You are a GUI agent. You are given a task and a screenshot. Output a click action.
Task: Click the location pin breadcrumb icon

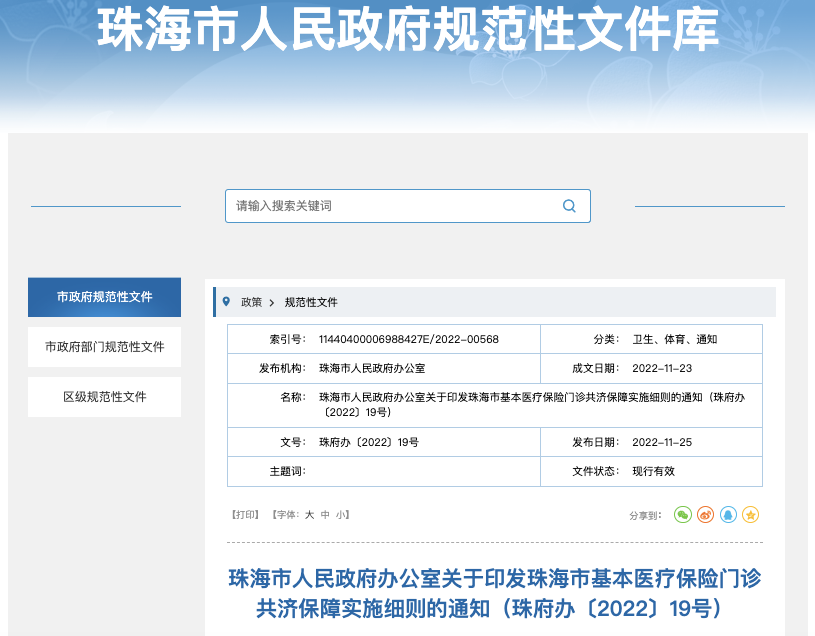coord(228,302)
